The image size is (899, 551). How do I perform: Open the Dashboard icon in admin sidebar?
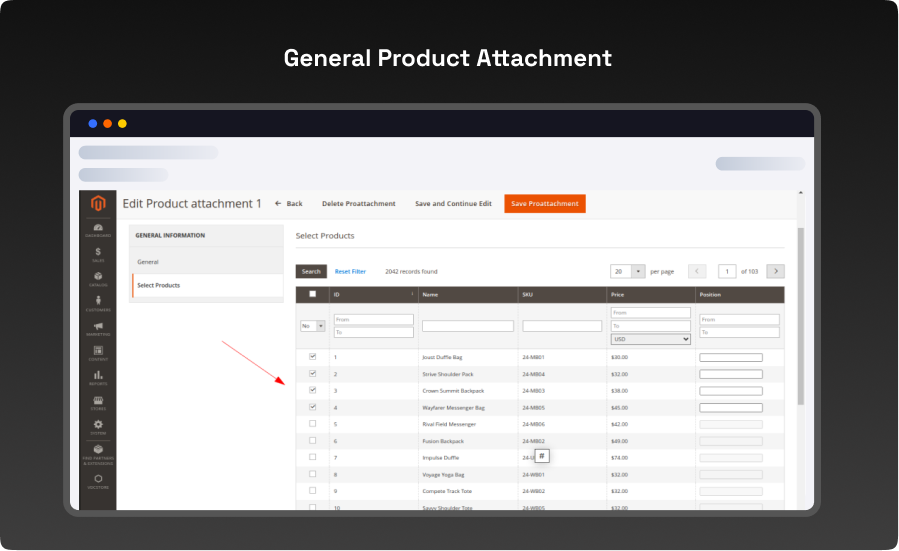(x=98, y=230)
